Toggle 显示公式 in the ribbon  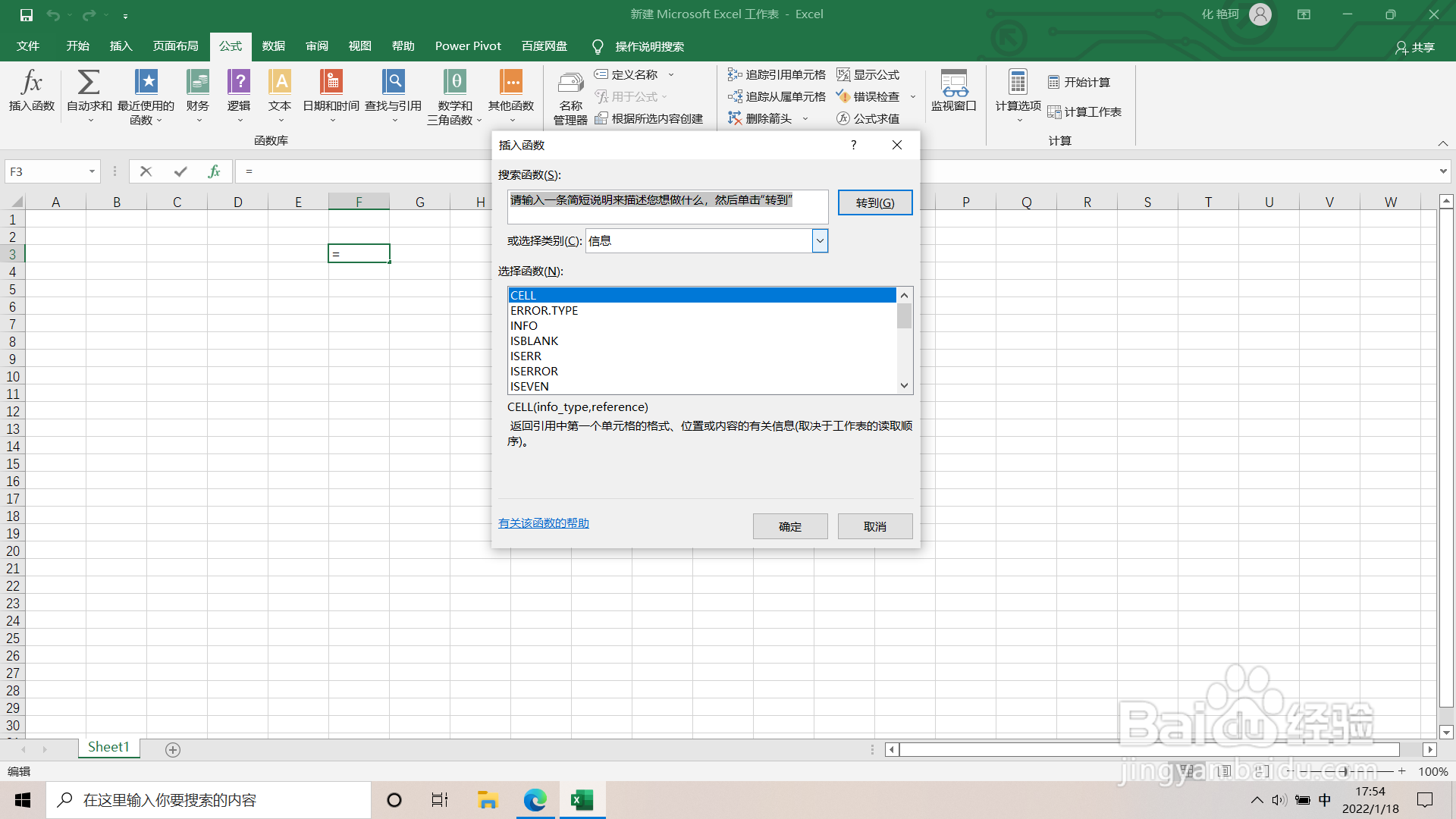point(870,74)
